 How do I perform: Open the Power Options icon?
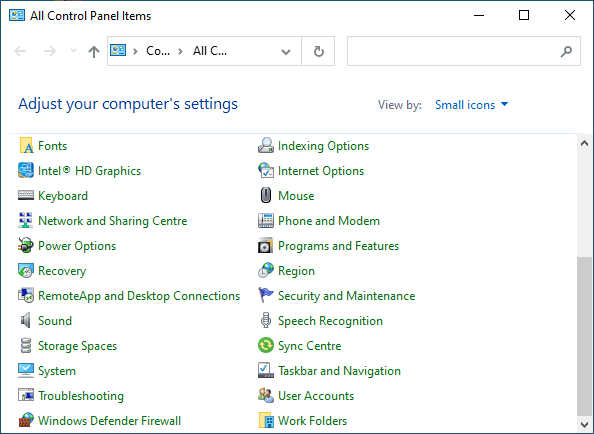coord(26,246)
